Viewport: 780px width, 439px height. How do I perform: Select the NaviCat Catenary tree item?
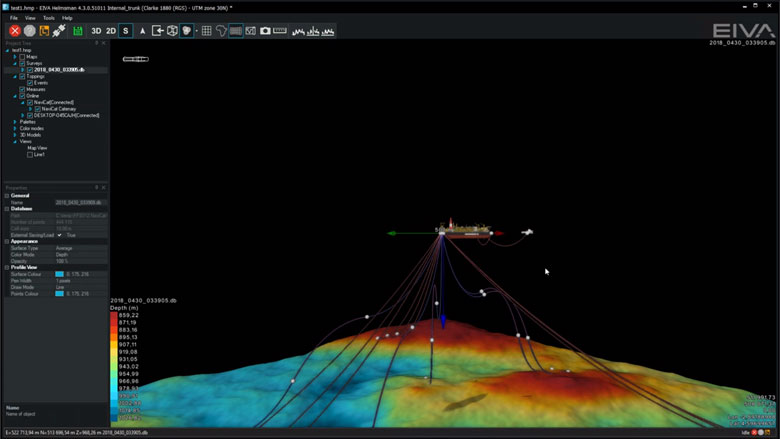pyautogui.click(x=60, y=109)
